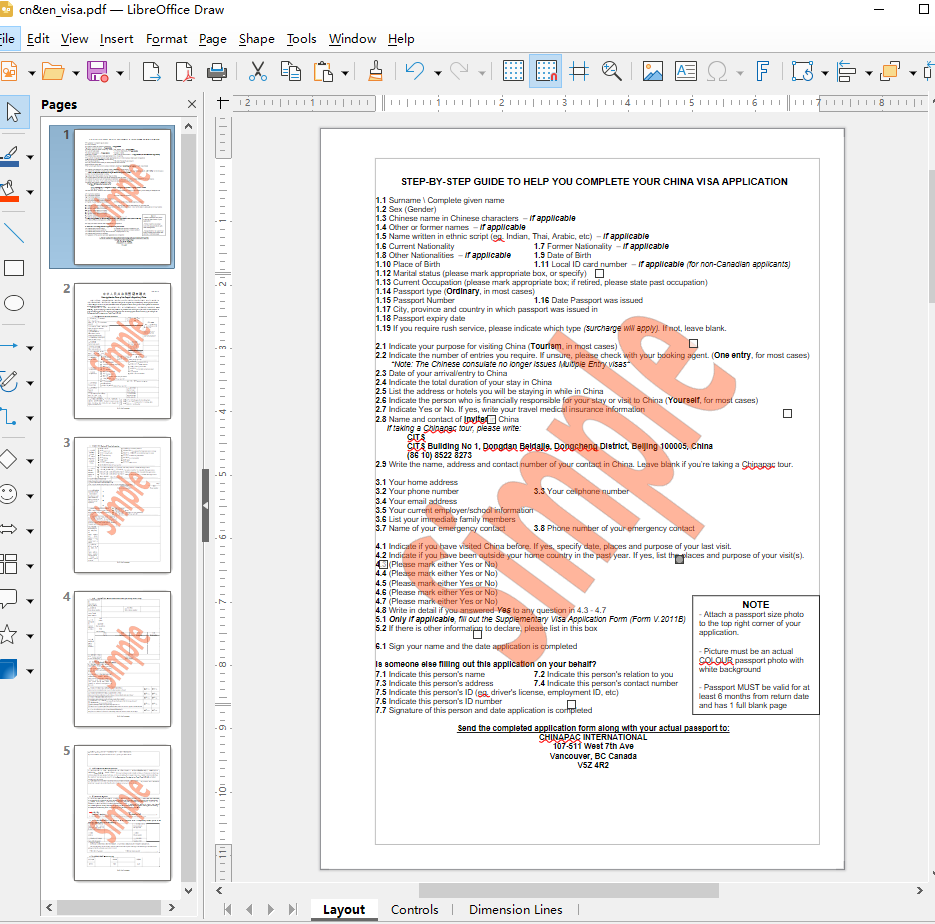Hide the Pages pane with handle

coord(205,505)
